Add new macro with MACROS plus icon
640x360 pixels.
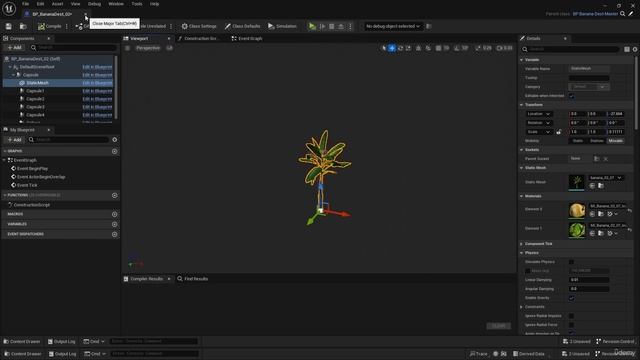point(115,214)
